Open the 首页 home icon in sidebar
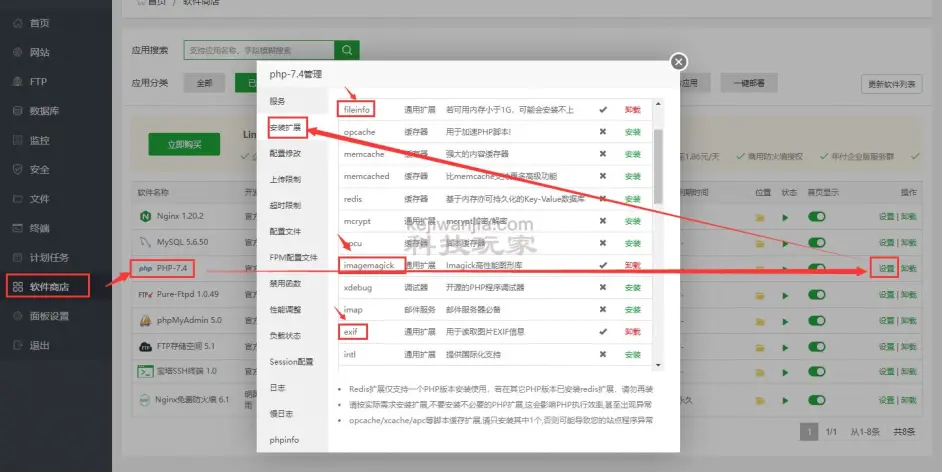942x472 pixels. point(17,23)
